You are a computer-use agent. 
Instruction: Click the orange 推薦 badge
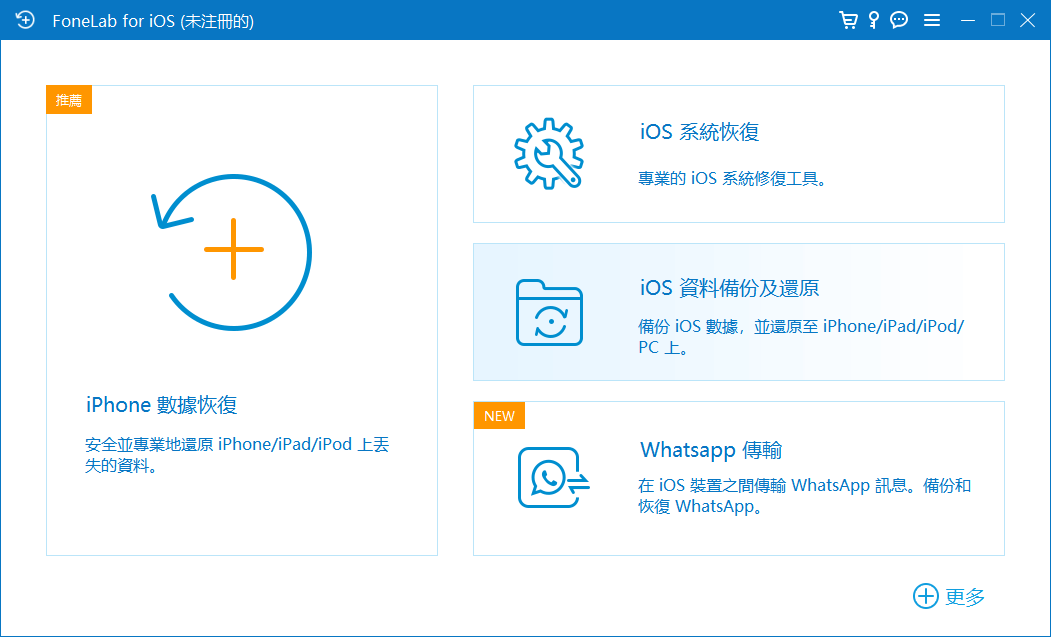(x=69, y=100)
